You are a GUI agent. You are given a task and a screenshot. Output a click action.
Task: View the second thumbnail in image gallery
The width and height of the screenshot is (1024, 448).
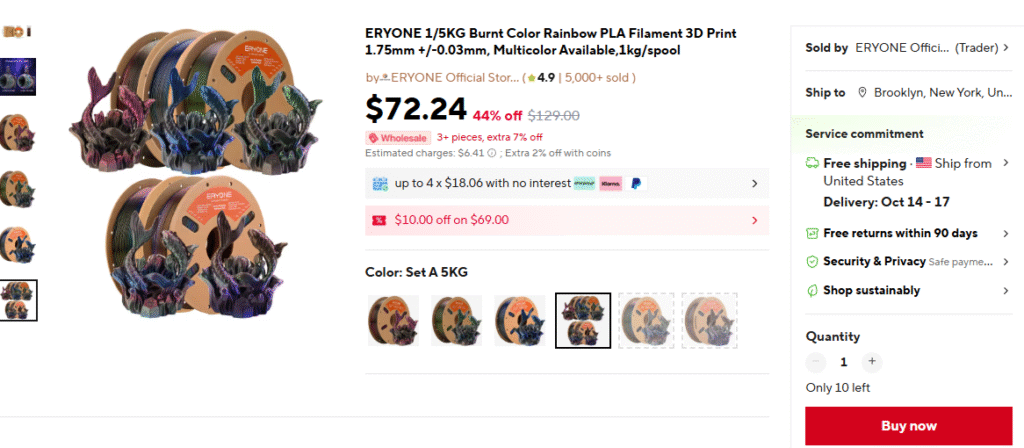coord(18,77)
